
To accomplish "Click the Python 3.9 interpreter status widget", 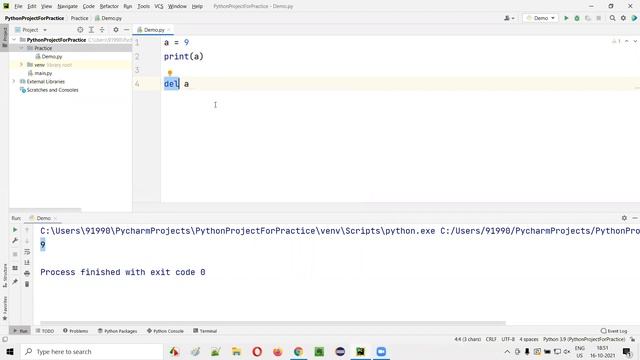I will pos(584,339).
